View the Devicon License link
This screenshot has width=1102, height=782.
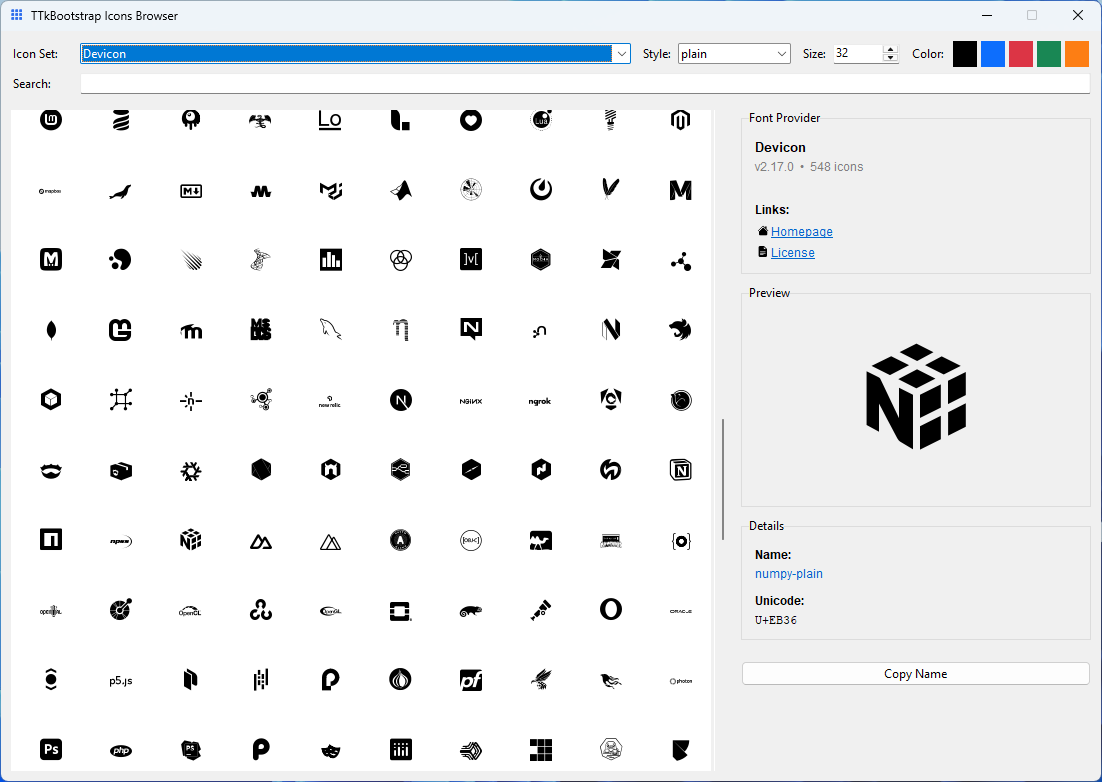[793, 252]
